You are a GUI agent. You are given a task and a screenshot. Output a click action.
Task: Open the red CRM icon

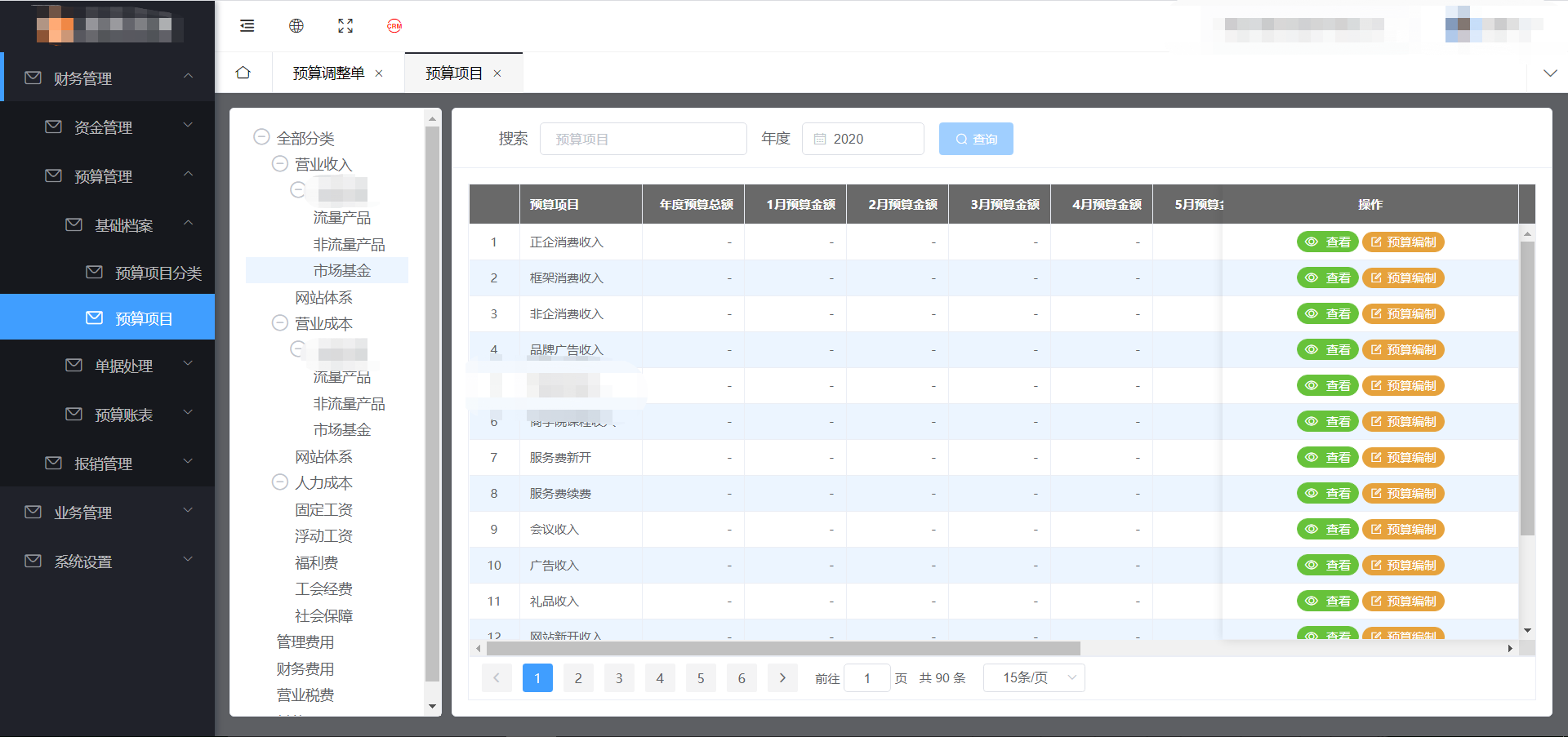(x=394, y=26)
